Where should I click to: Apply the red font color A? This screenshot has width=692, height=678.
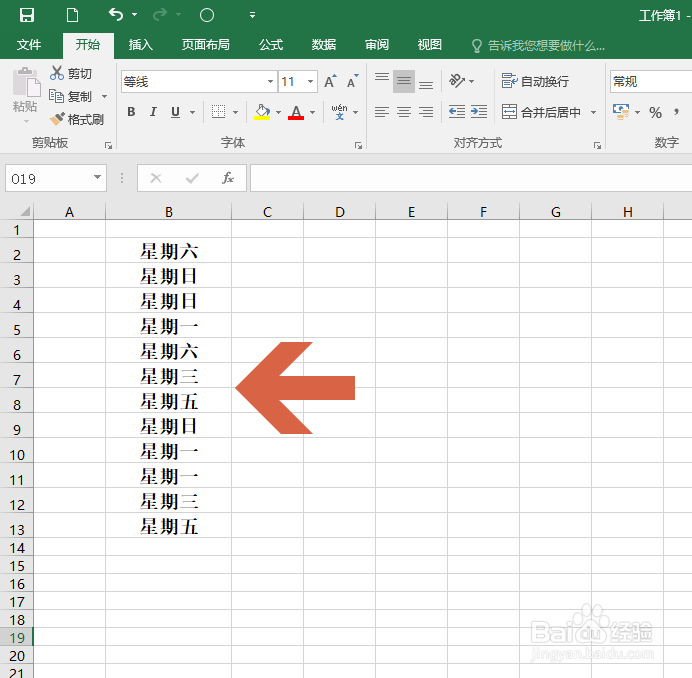point(296,112)
